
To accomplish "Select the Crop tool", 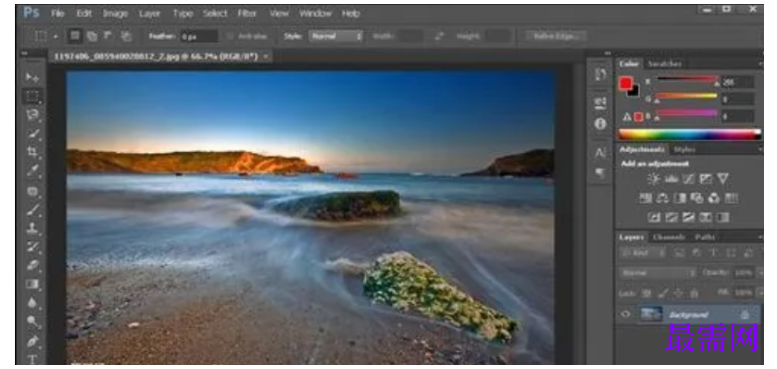I will point(33,152).
